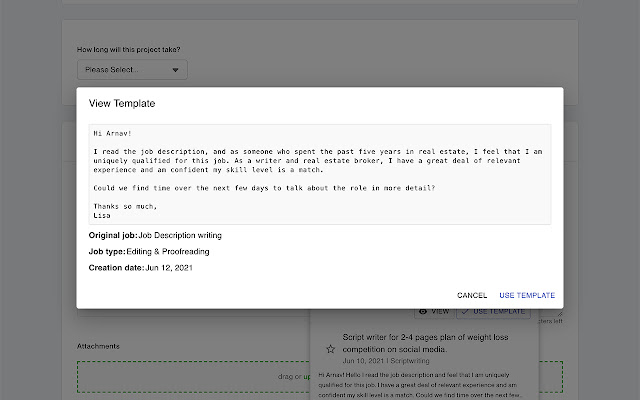Click the Job type Editing & Proofreading line

point(149,251)
